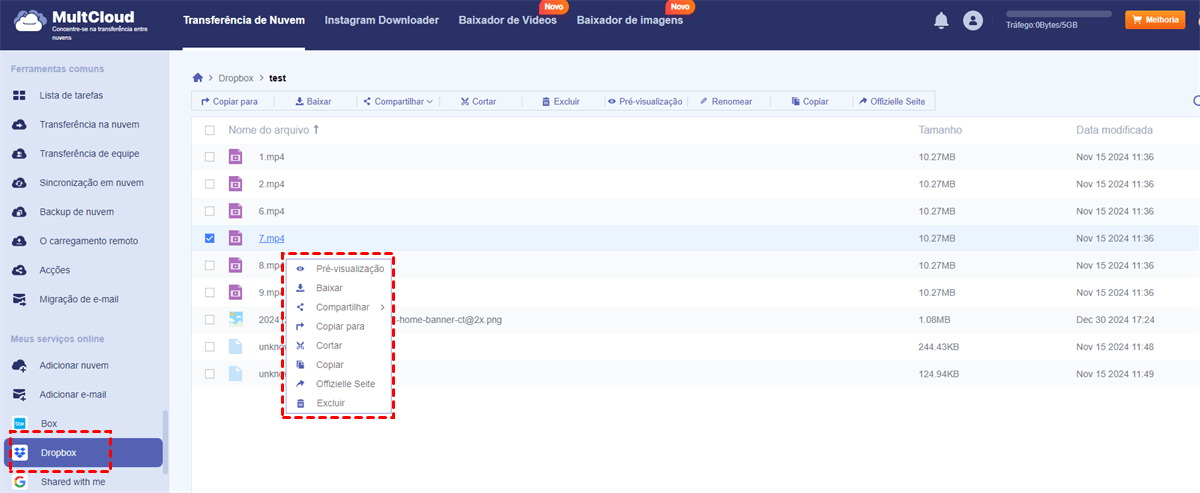Click the Dropbox logo icon in sidebar
This screenshot has width=1200, height=493.
pos(19,453)
